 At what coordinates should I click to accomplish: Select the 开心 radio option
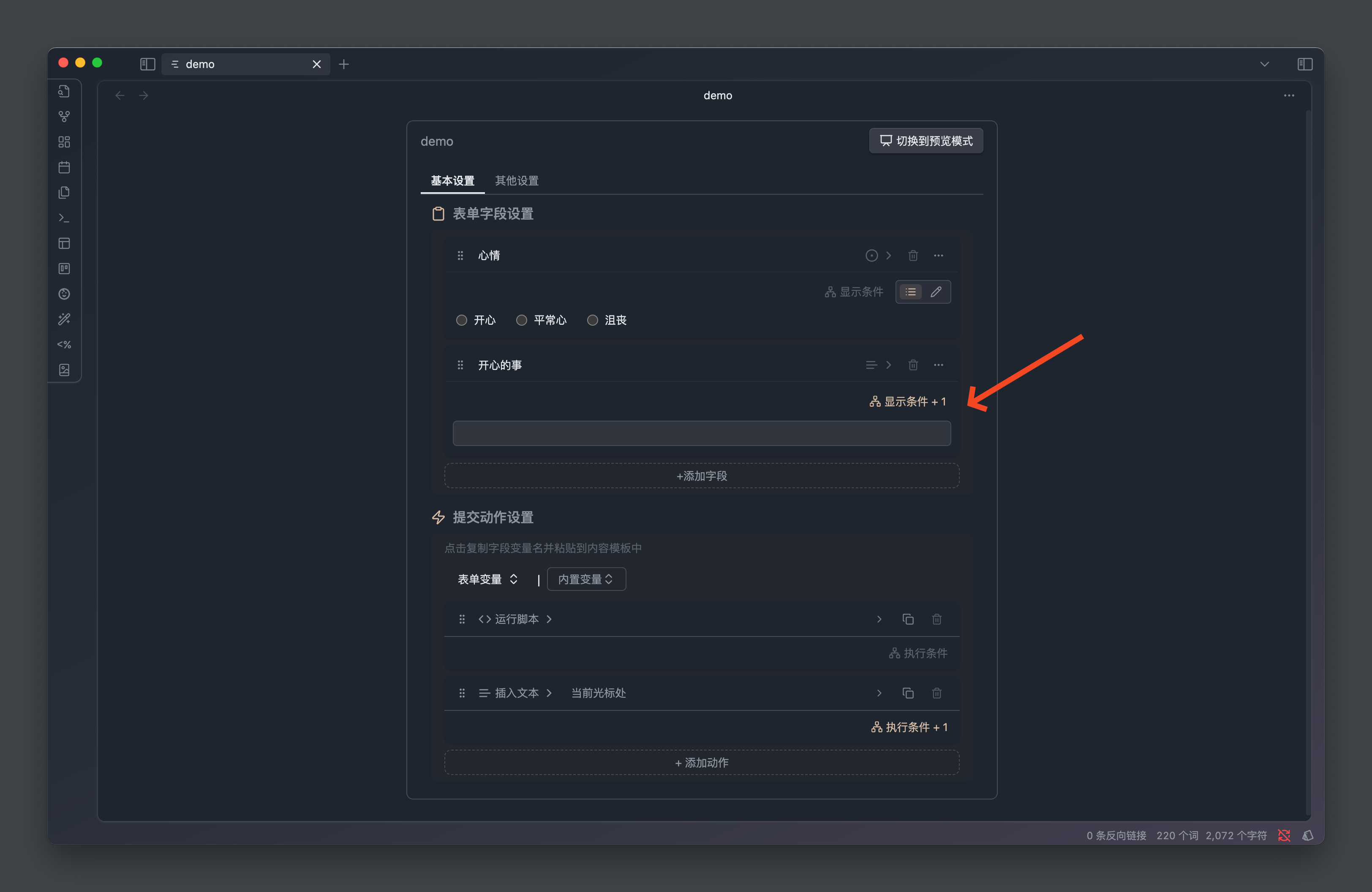[x=461, y=320]
